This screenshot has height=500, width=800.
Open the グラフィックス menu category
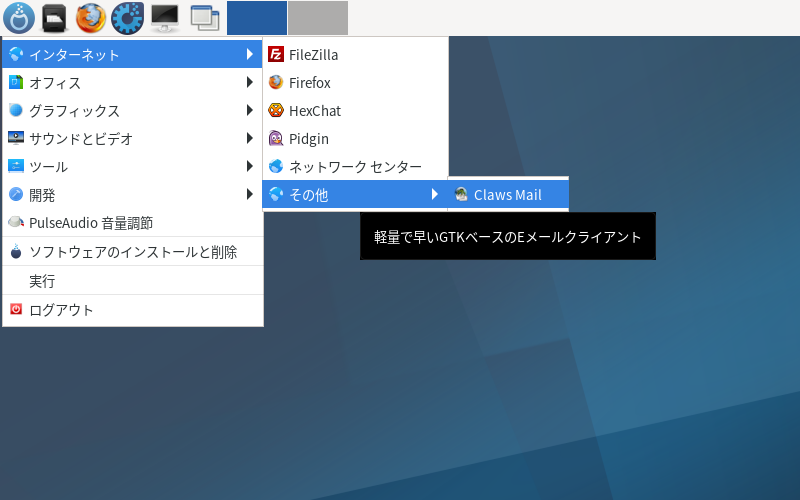(x=133, y=110)
